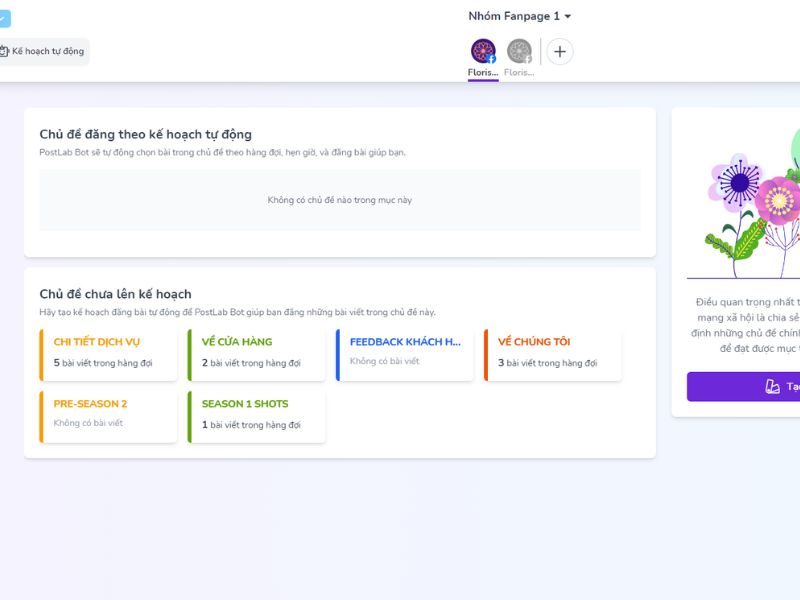This screenshot has height=600, width=800.
Task: Click the Facebook badge on the active Floris avatar
Action: [x=491, y=59]
